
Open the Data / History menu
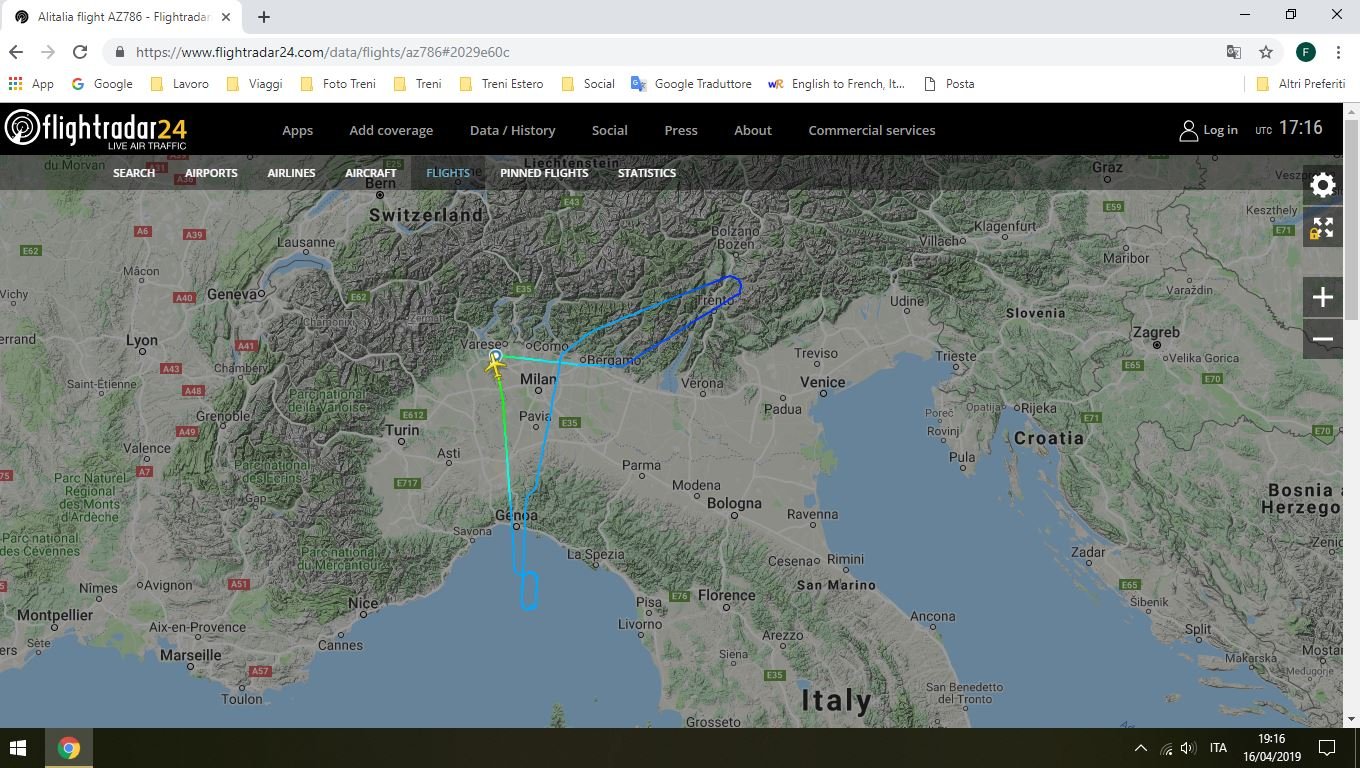click(x=512, y=130)
